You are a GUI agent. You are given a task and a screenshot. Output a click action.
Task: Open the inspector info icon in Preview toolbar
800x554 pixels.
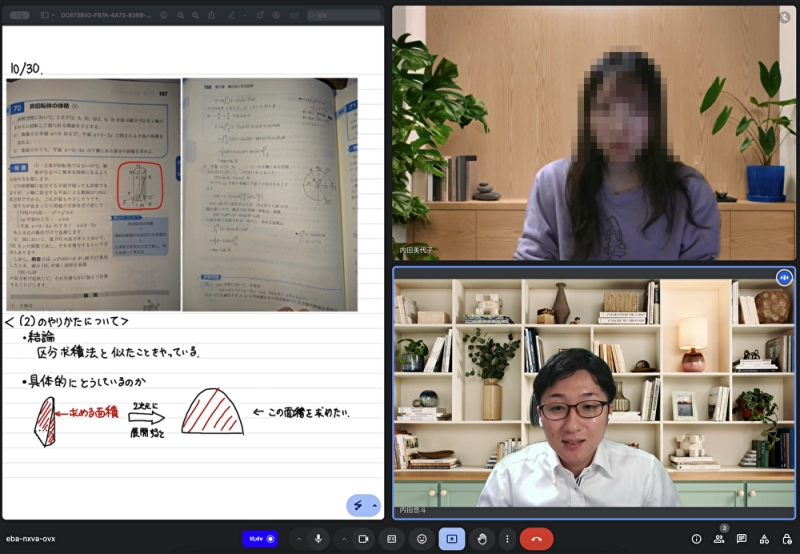coord(164,15)
